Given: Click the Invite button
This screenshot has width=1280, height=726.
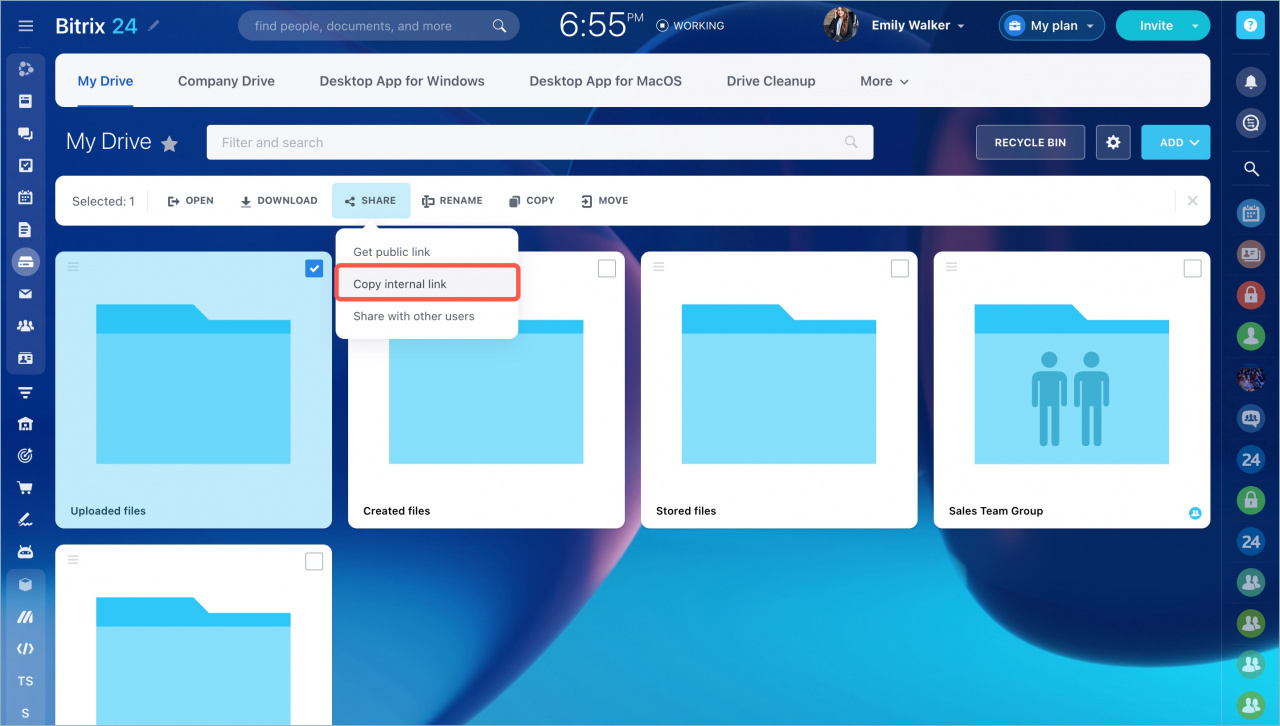Looking at the screenshot, I should point(1156,26).
